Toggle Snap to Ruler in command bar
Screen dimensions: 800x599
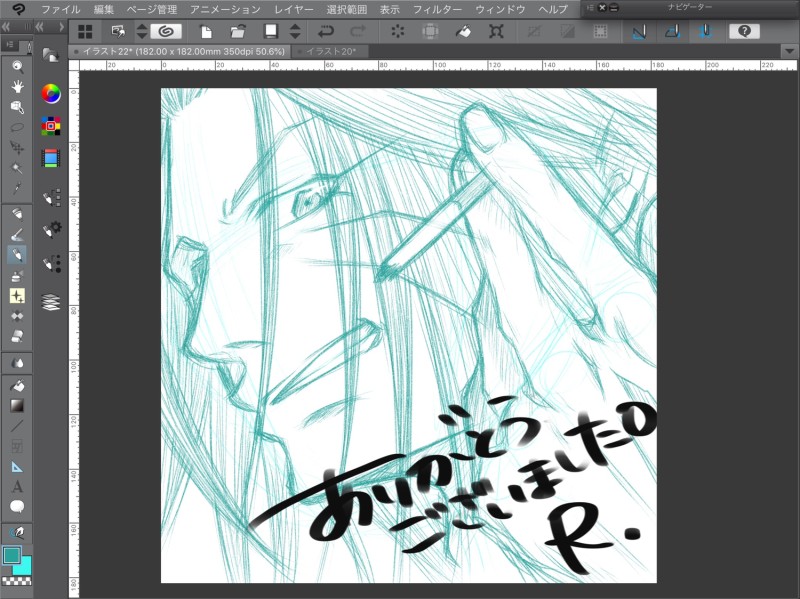tap(639, 32)
